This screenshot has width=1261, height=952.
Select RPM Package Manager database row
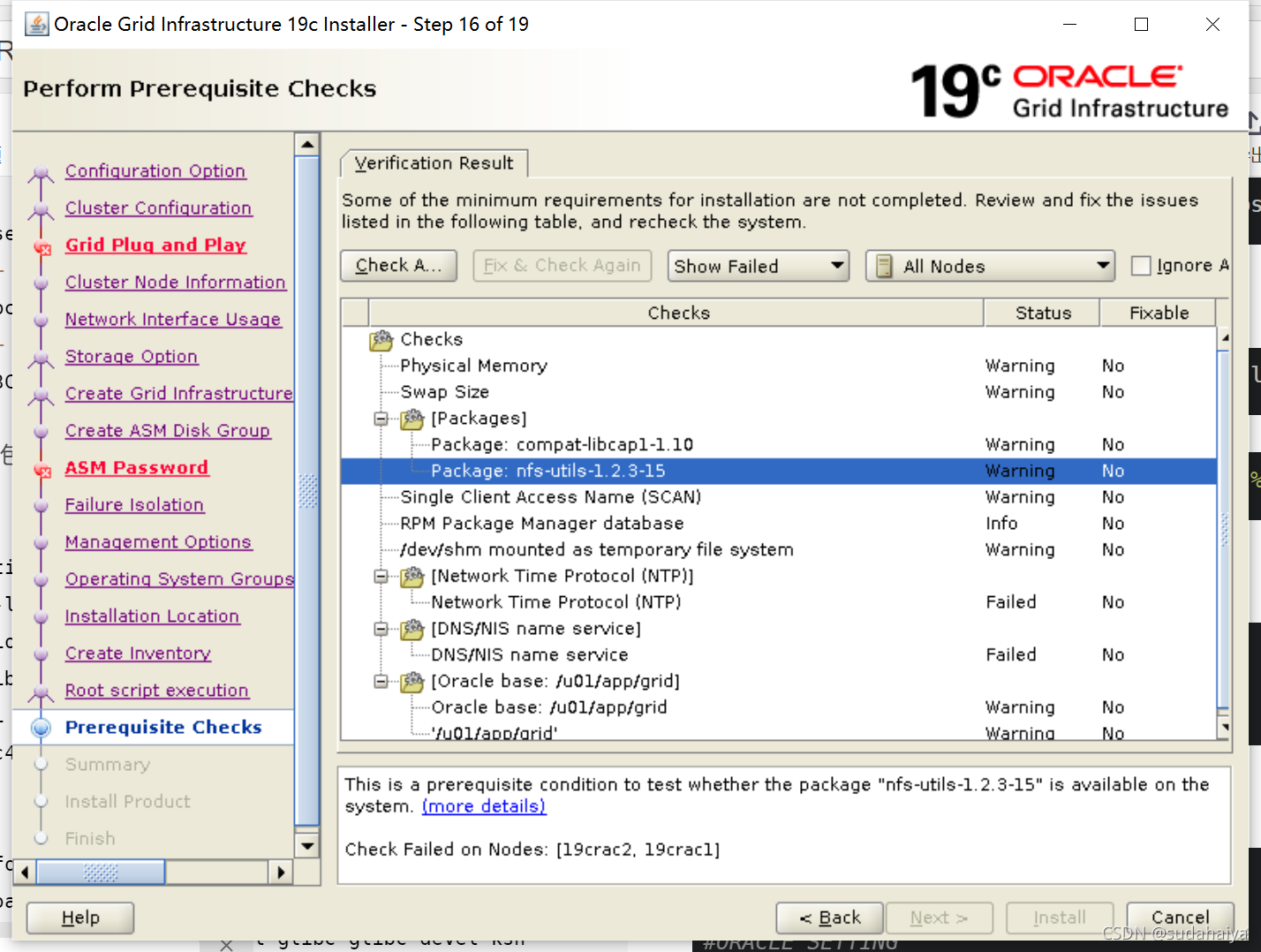779,524
